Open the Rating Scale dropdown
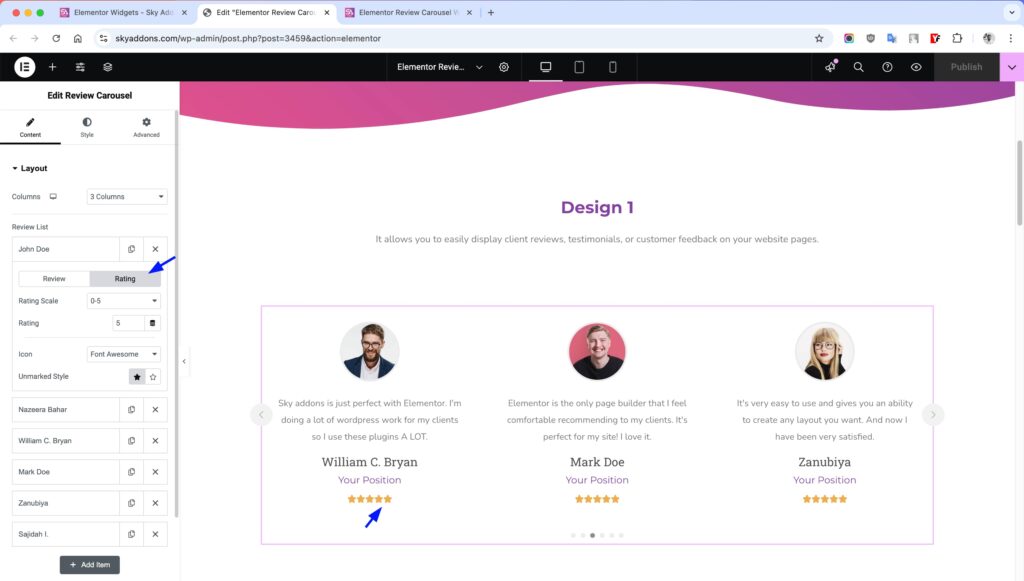 tap(123, 301)
